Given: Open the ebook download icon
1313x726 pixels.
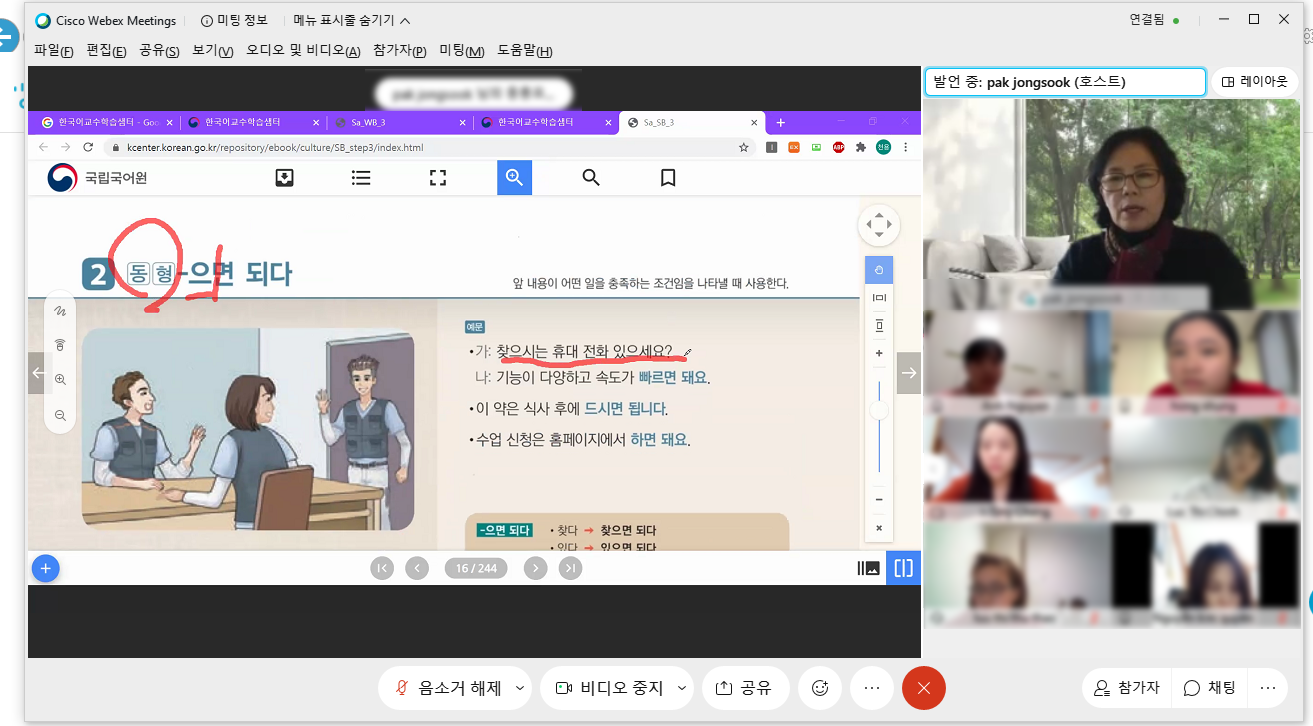Looking at the screenshot, I should click(x=284, y=178).
